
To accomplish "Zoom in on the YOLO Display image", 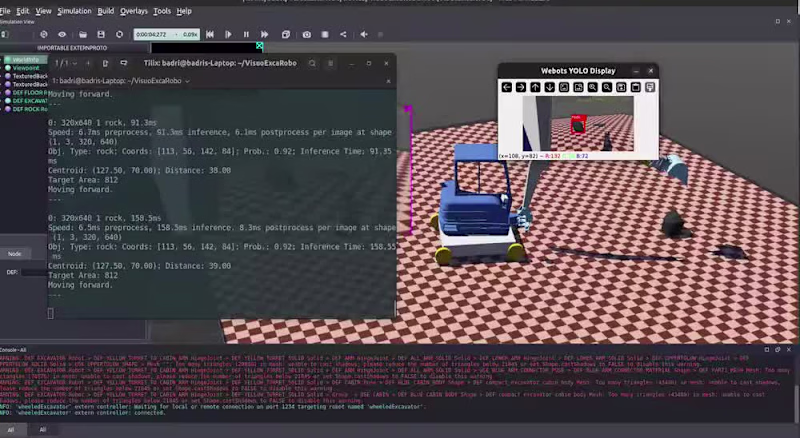I will 592,87.
